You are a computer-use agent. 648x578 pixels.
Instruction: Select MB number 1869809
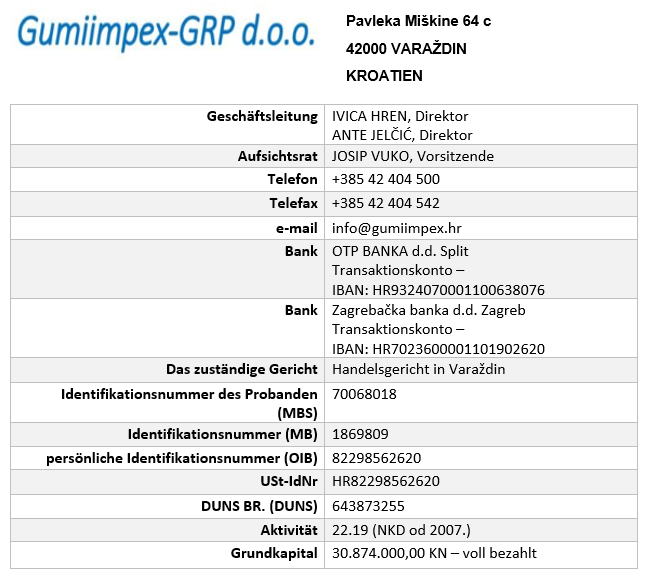[360, 434]
